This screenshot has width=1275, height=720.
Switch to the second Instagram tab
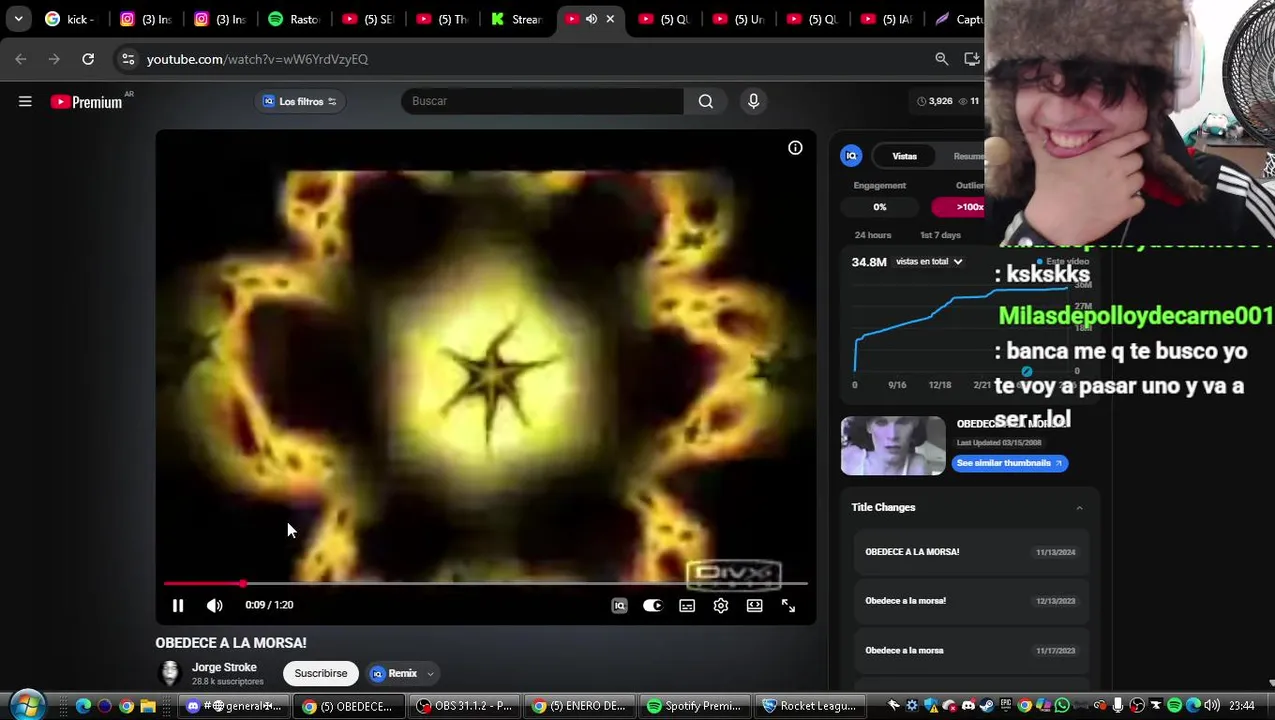click(220, 19)
